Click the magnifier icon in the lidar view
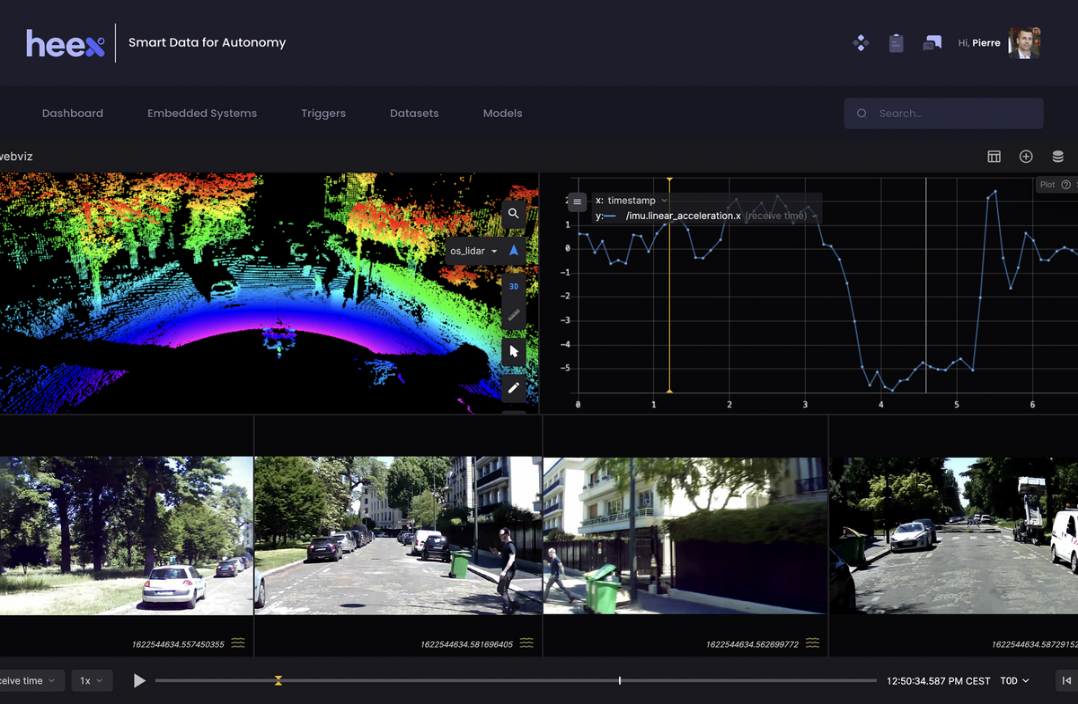The image size is (1078, 704). pos(513,213)
